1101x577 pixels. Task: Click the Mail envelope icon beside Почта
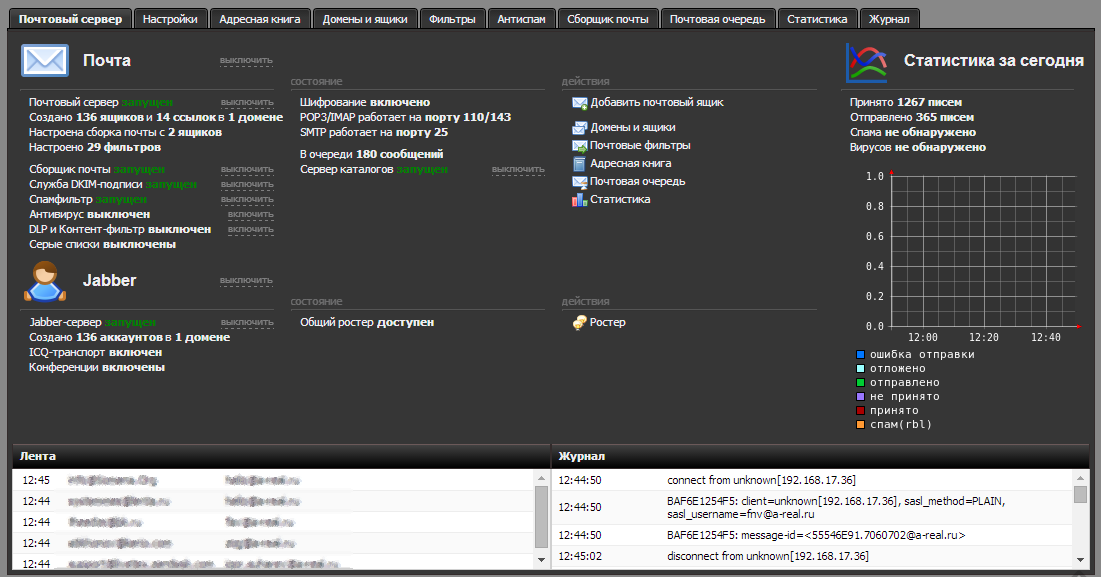(x=45, y=61)
